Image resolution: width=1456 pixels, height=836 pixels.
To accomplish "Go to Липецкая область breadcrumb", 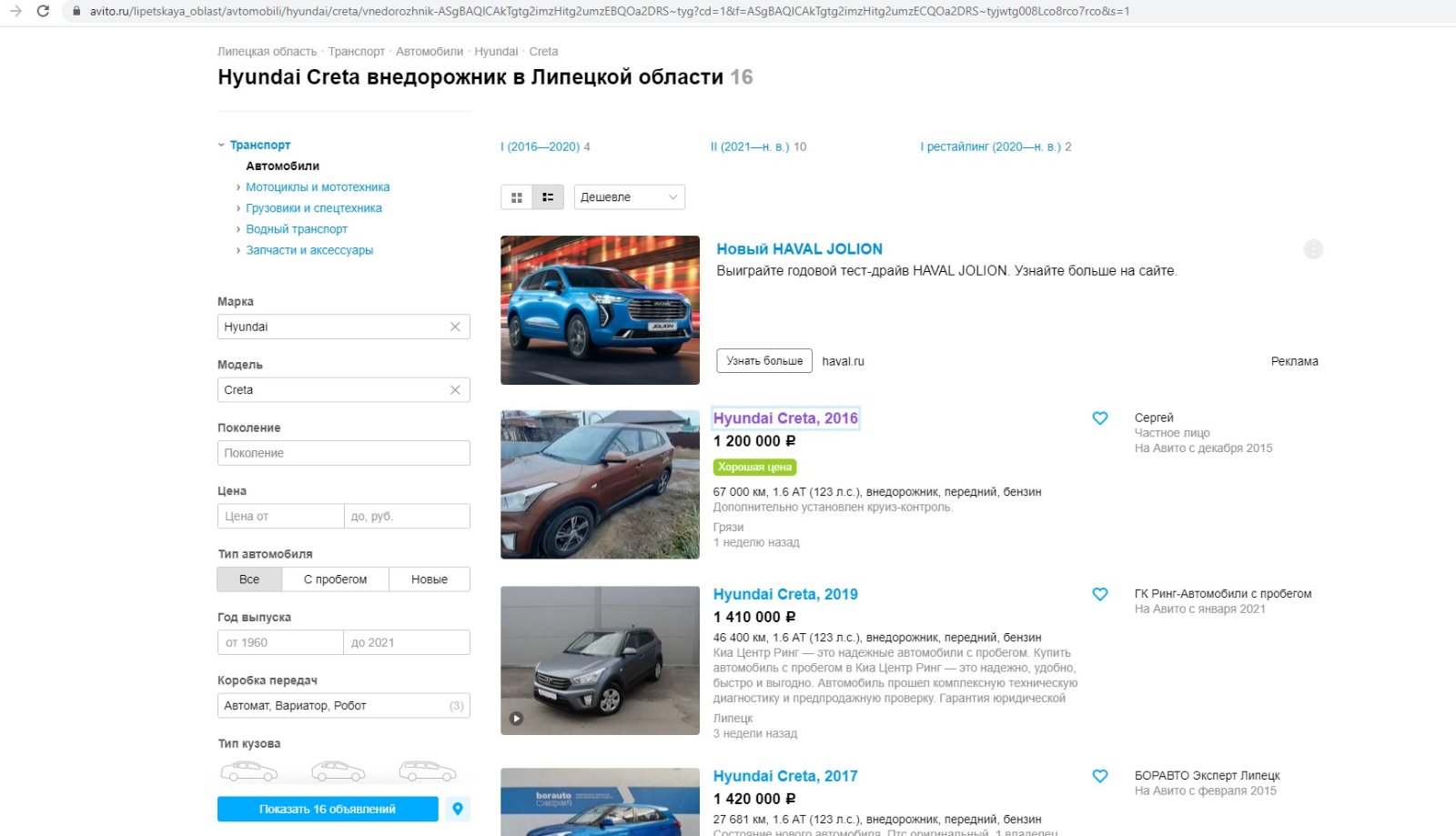I will [267, 52].
